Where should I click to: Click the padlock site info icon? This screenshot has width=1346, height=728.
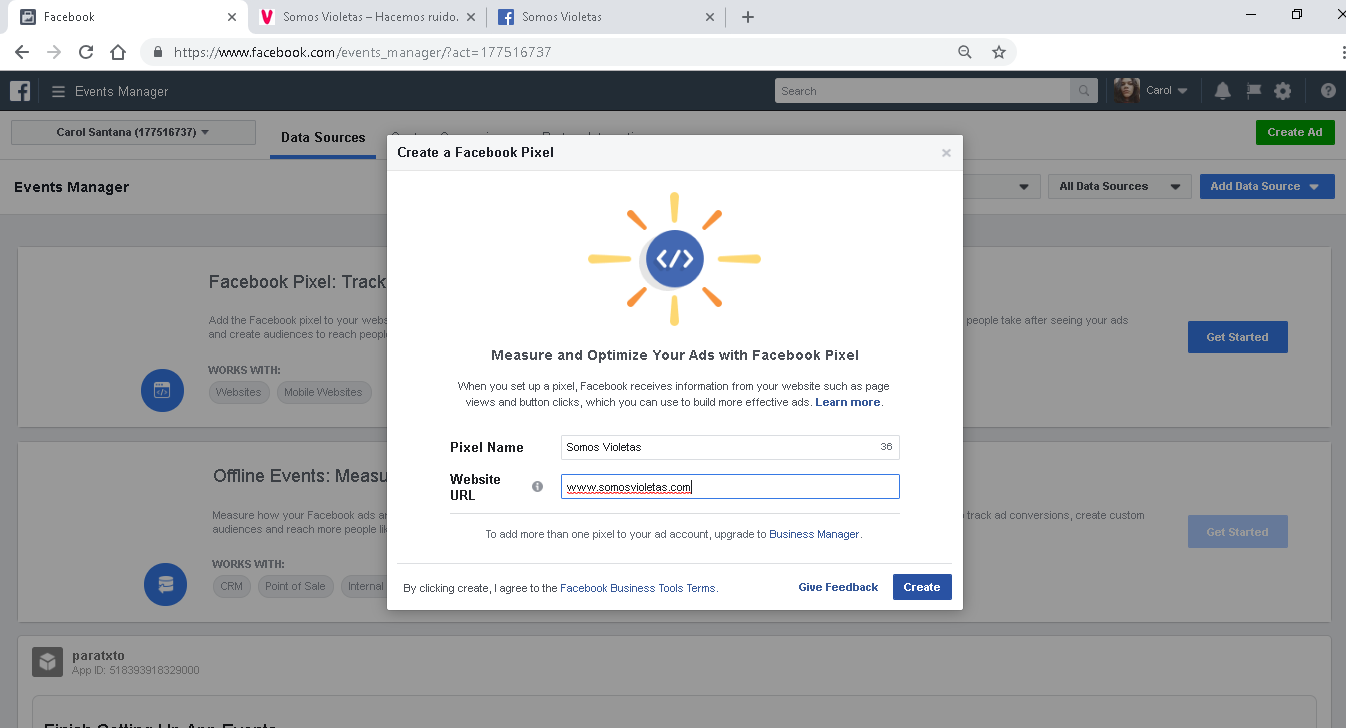point(158,52)
